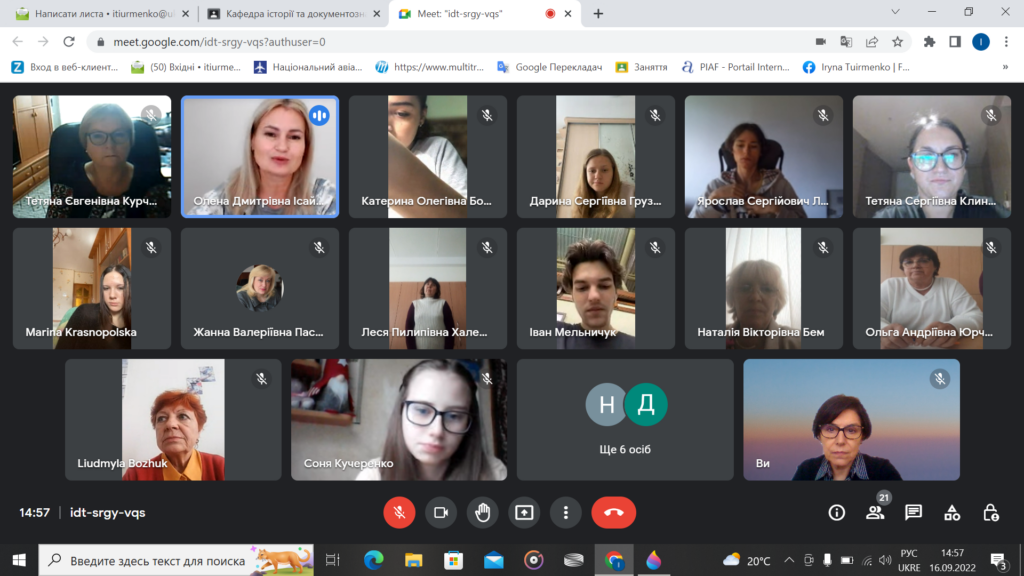Unmute the microphone in the call controls
This screenshot has width=1024, height=576.
(399, 512)
